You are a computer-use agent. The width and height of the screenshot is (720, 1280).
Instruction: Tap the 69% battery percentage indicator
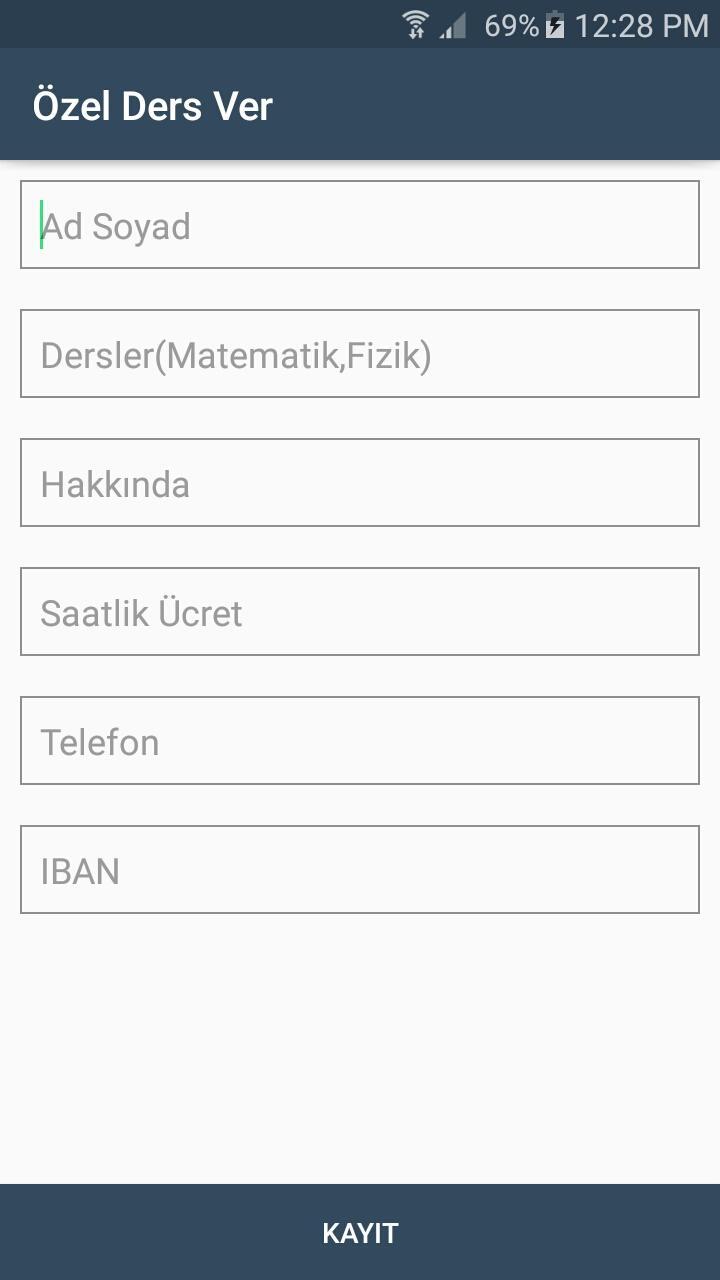[512, 25]
